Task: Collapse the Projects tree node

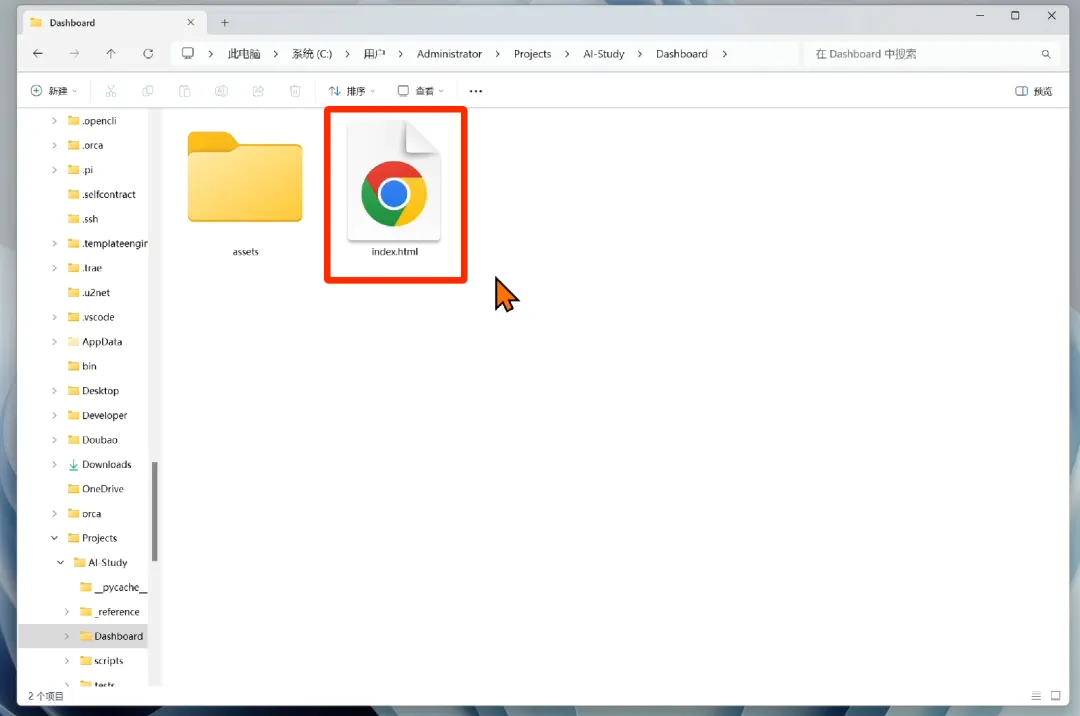Action: tap(54, 538)
